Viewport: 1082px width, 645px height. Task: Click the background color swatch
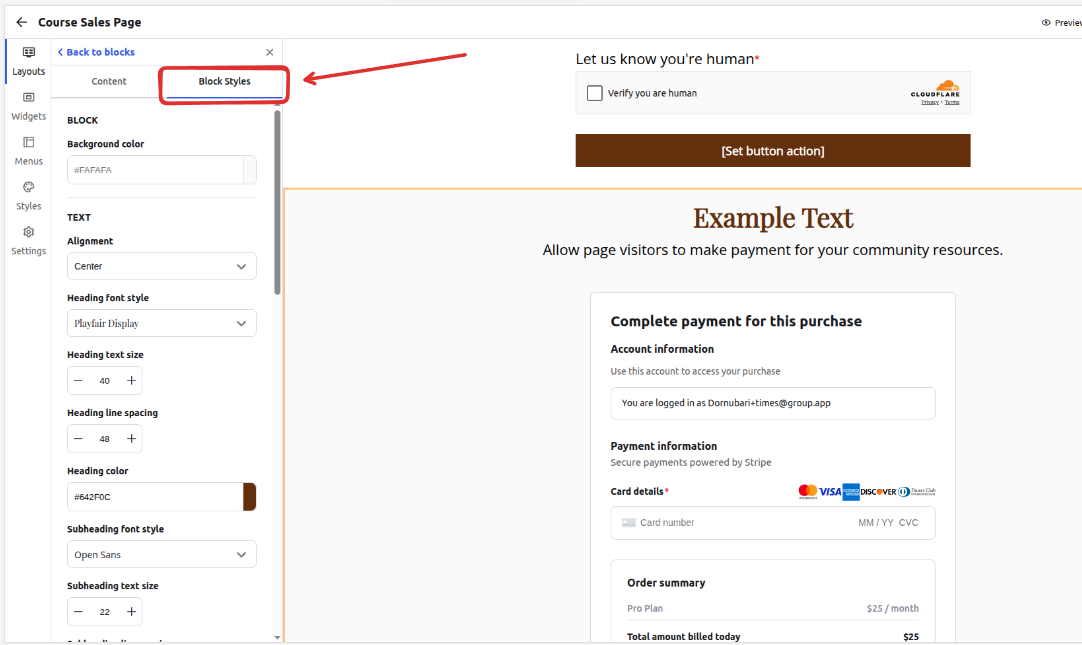point(250,170)
